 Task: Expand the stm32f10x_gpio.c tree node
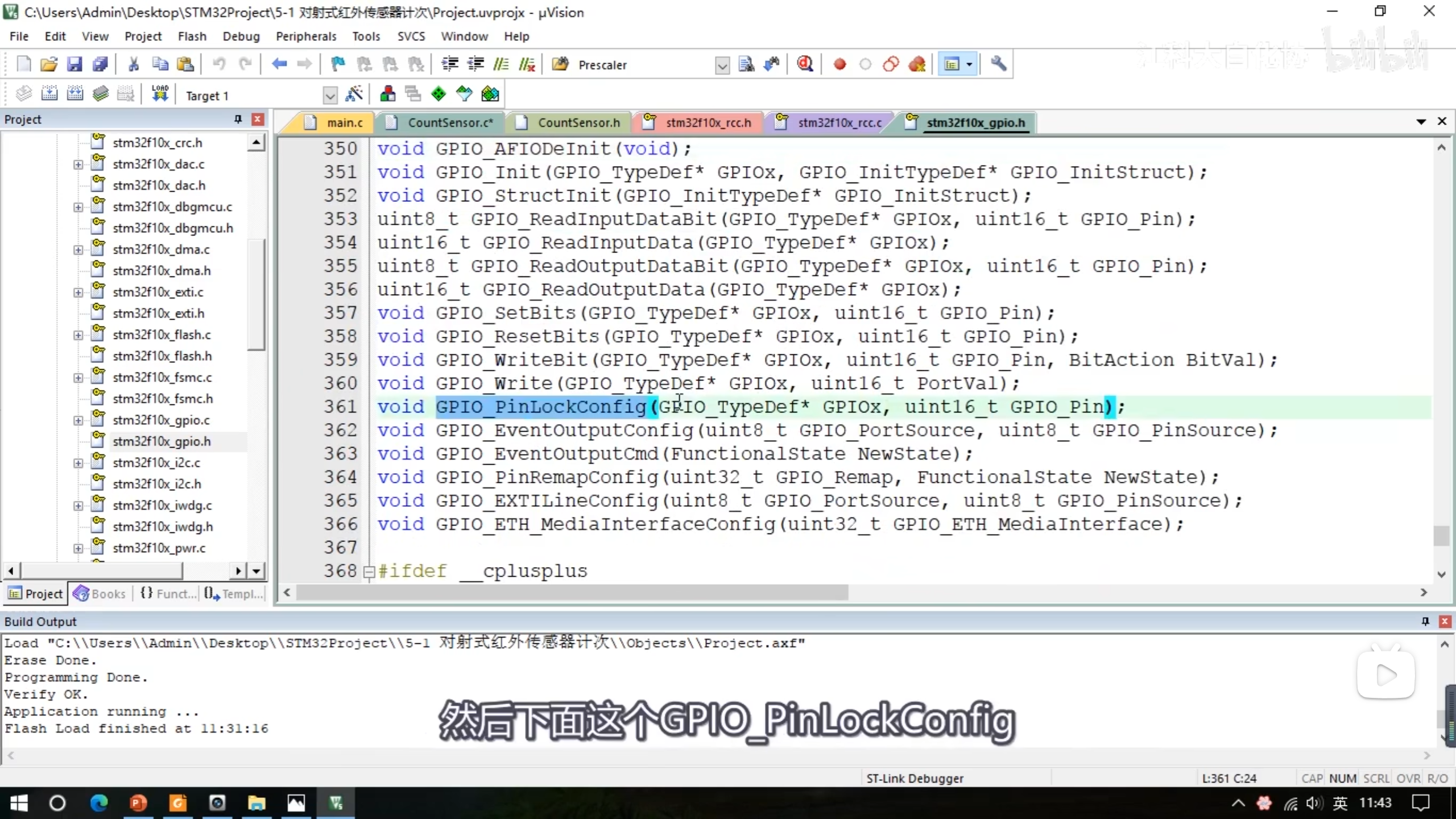[78, 420]
